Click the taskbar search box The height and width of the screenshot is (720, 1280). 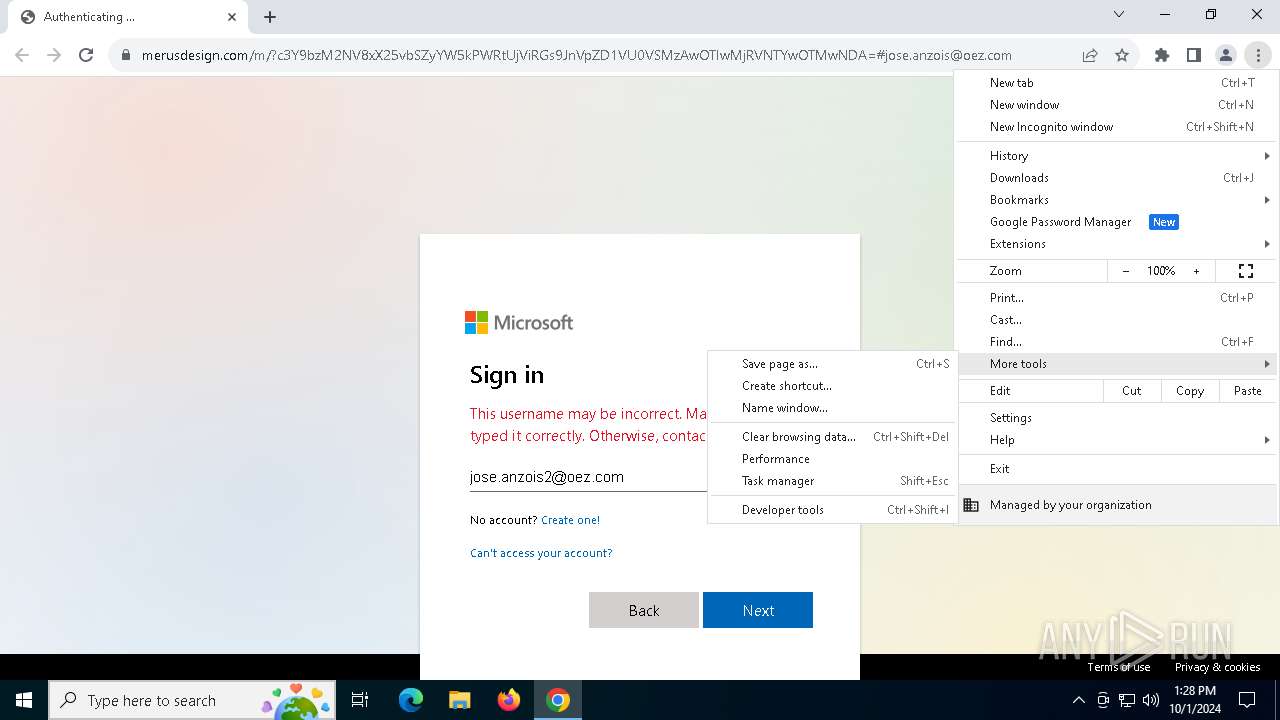pyautogui.click(x=192, y=700)
